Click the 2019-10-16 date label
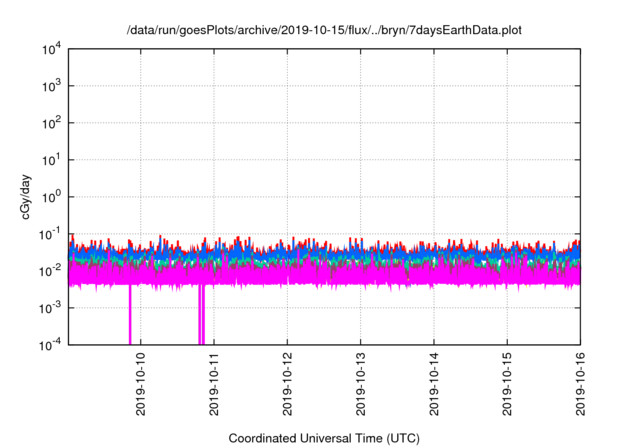 (x=580, y=384)
